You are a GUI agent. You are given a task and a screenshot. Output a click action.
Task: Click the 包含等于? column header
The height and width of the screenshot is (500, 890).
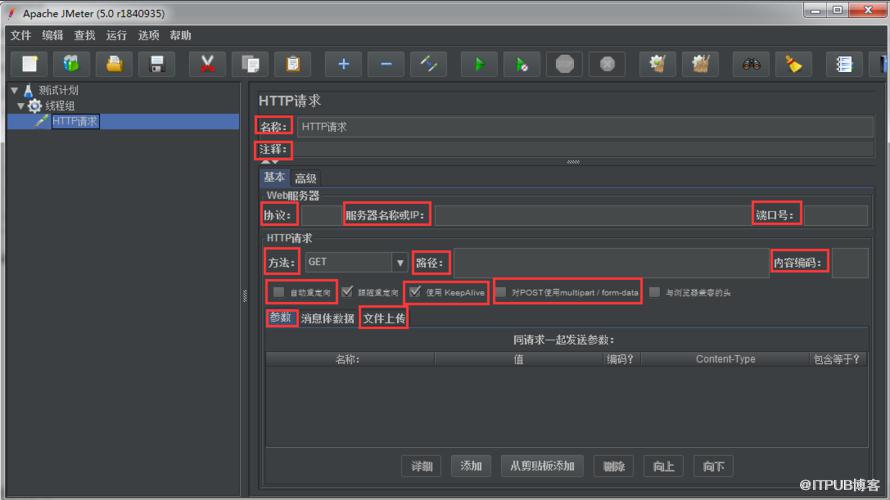coord(837,359)
